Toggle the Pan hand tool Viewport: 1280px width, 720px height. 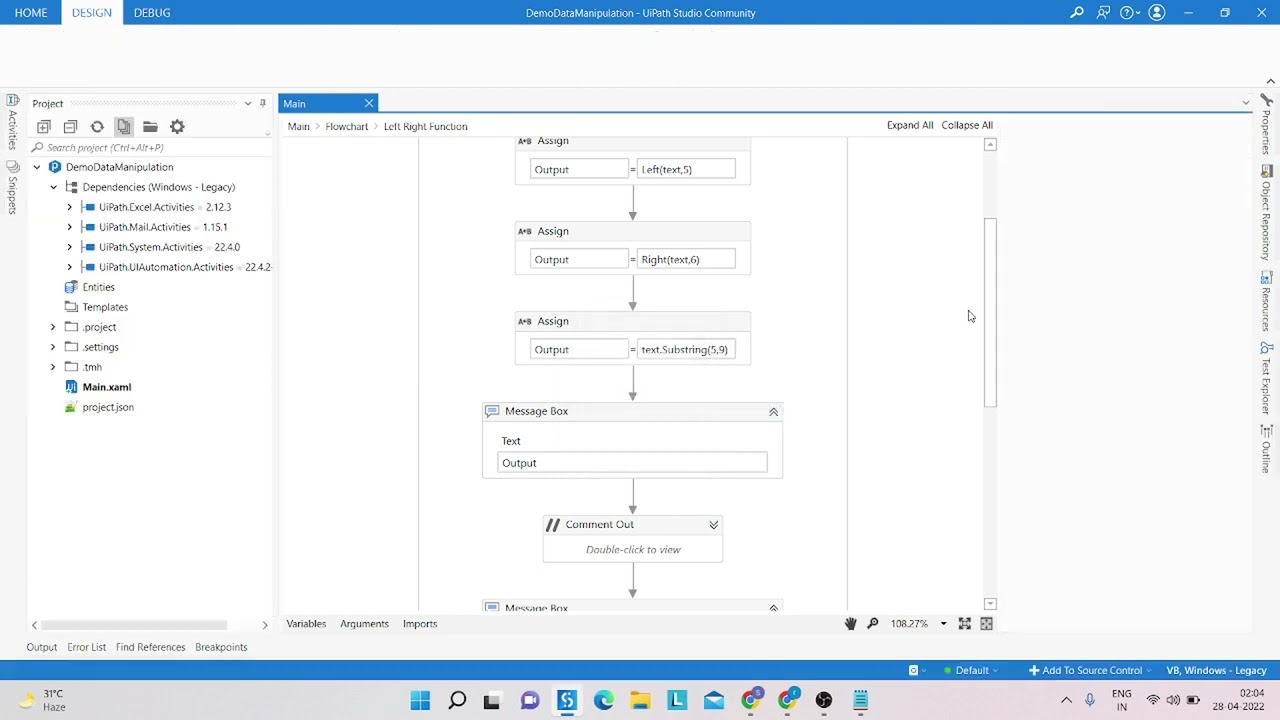(x=851, y=623)
